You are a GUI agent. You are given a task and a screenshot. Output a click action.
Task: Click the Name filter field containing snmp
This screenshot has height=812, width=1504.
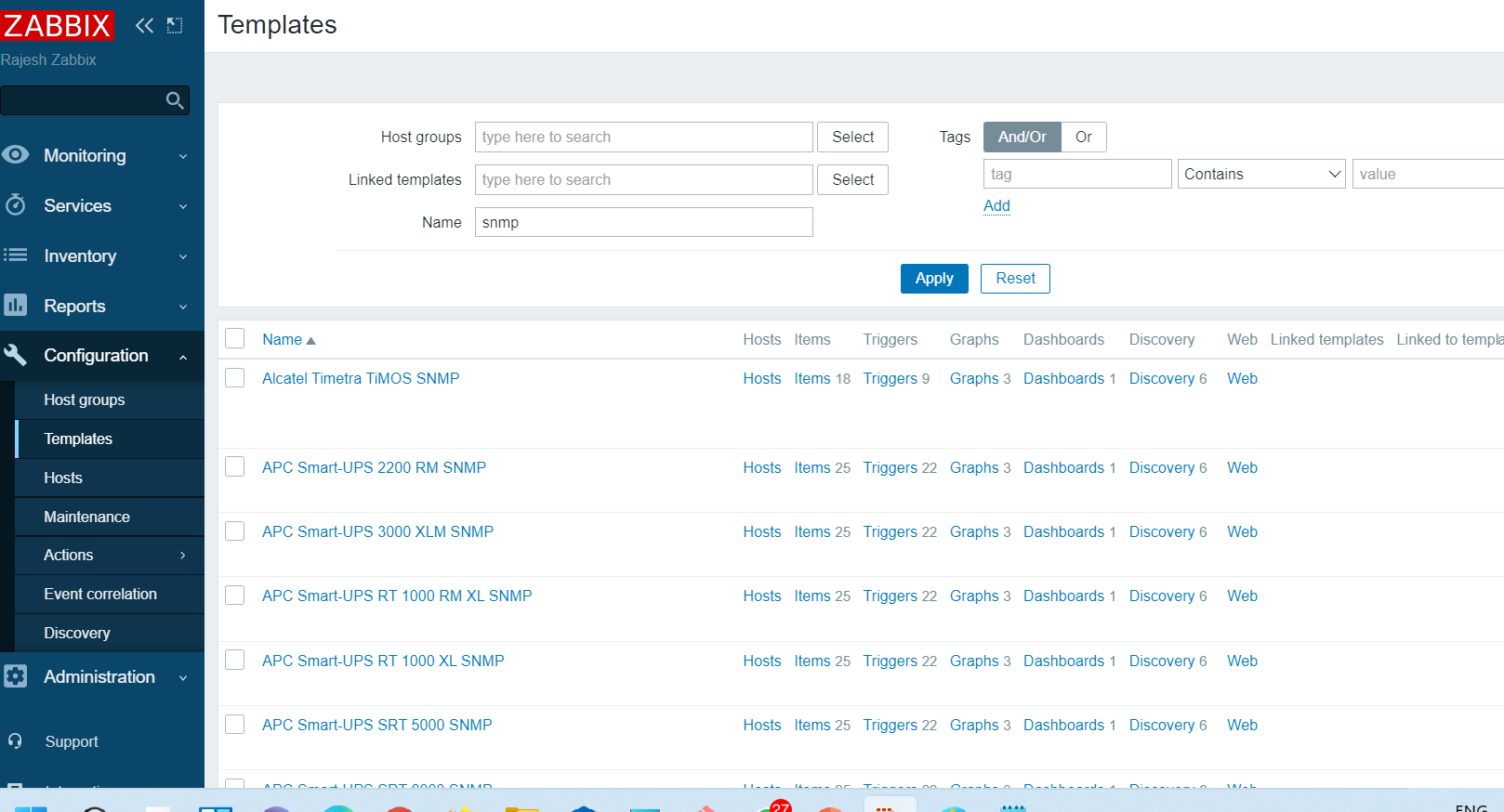pyautogui.click(x=643, y=222)
